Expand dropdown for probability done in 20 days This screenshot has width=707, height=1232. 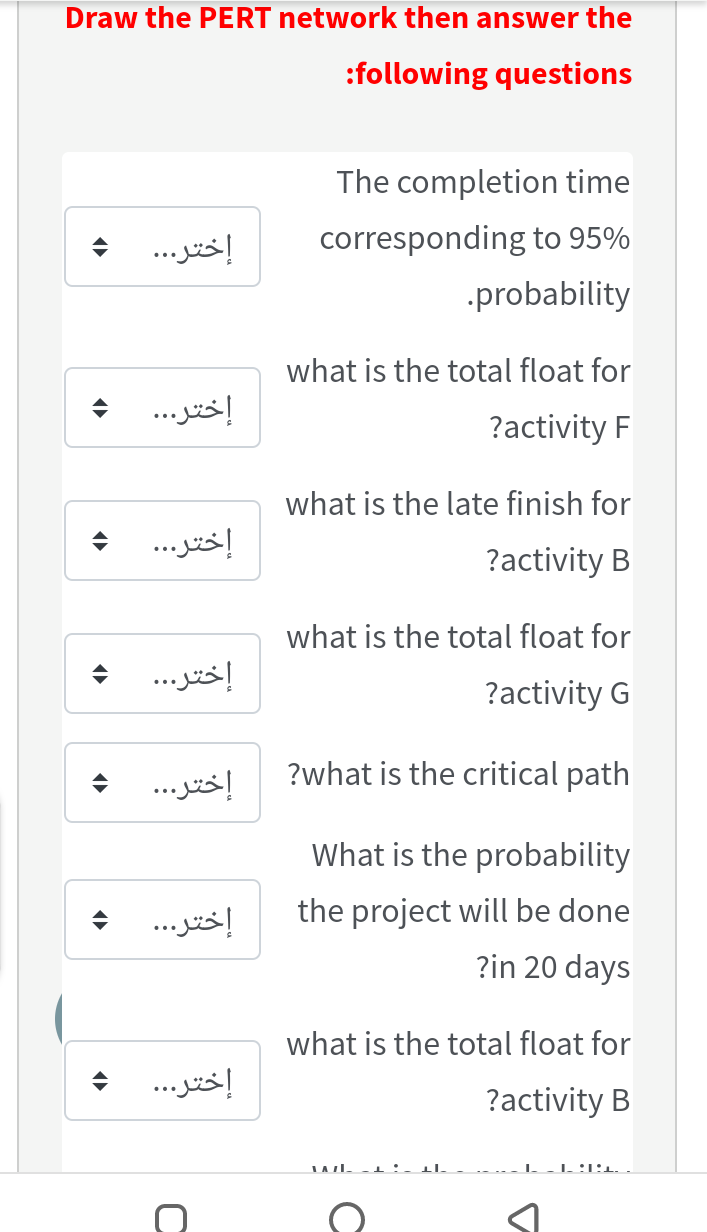[163, 919]
